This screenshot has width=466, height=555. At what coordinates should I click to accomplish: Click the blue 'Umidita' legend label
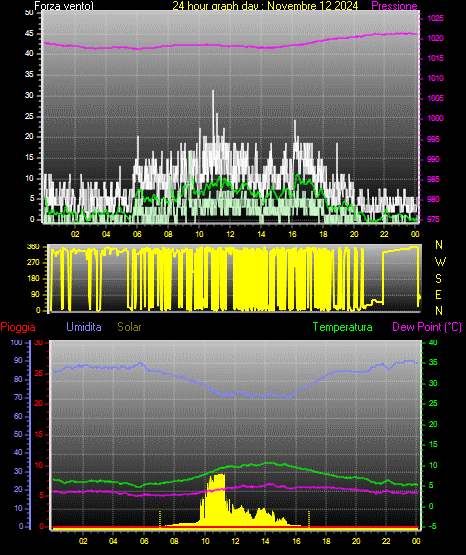click(84, 327)
